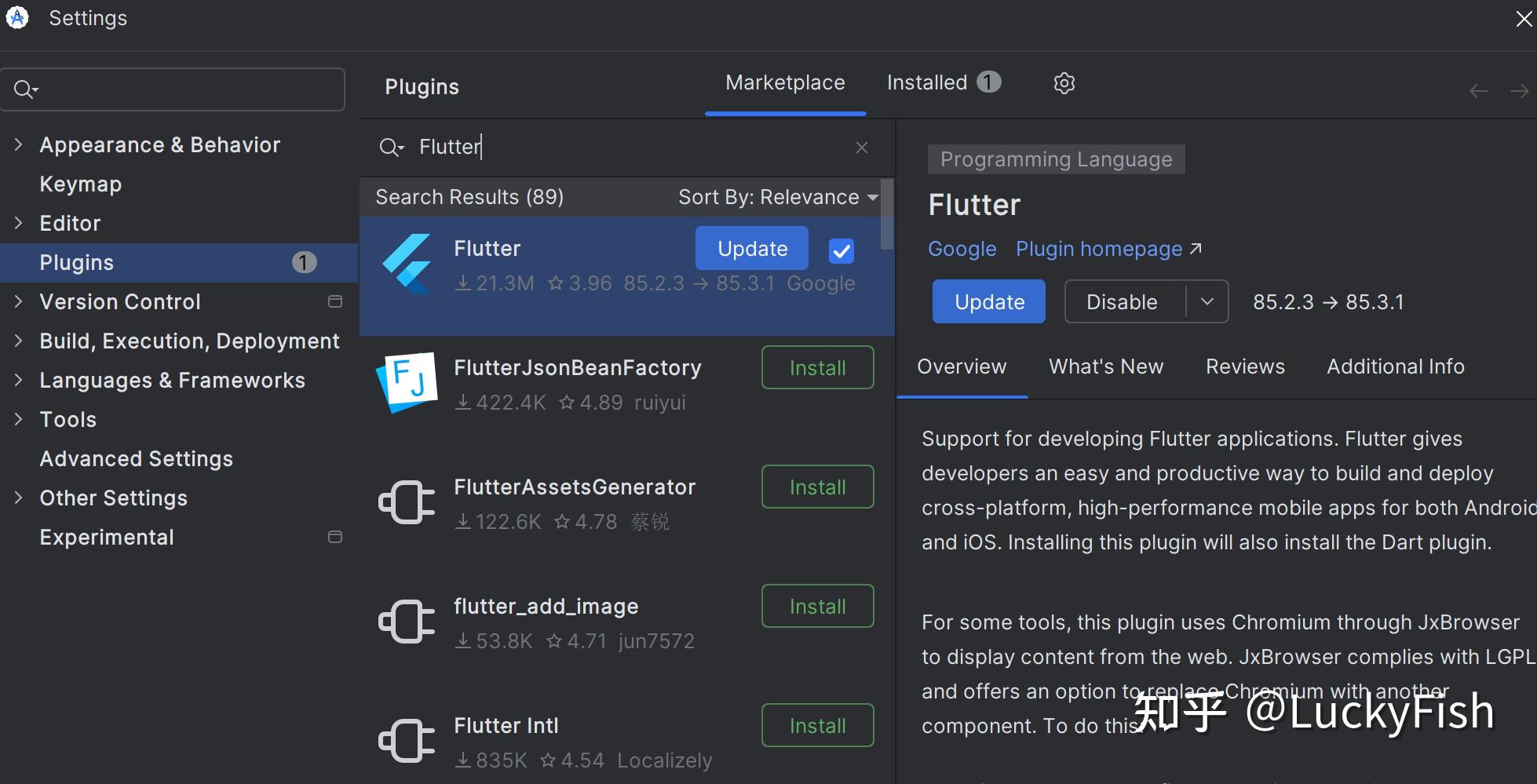
Task: Click the FlutterJsonBeanFactory FJ icon
Action: (407, 382)
